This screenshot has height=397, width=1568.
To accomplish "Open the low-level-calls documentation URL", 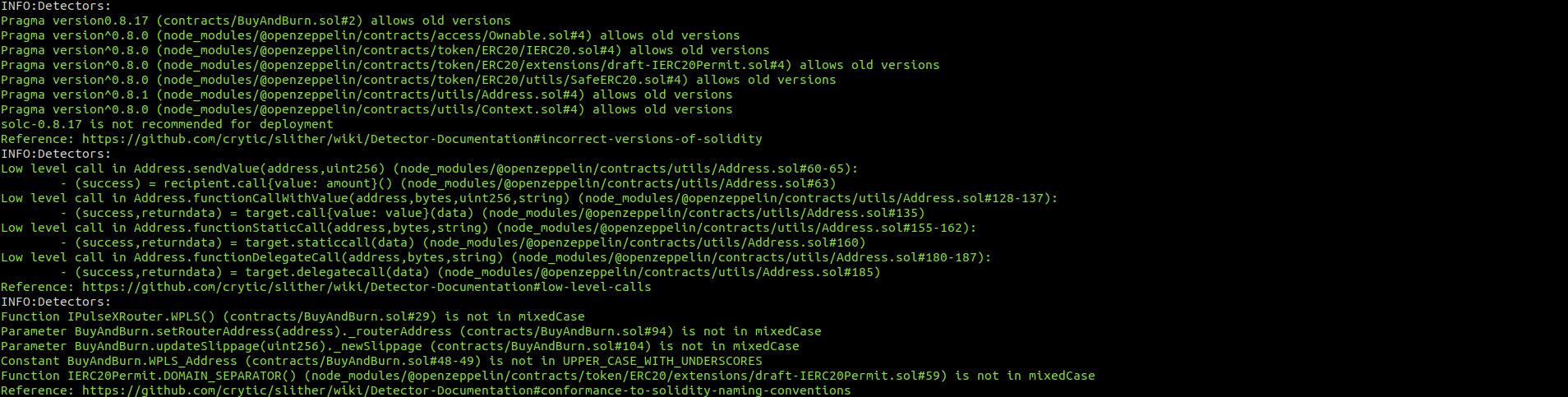I will click(x=367, y=287).
